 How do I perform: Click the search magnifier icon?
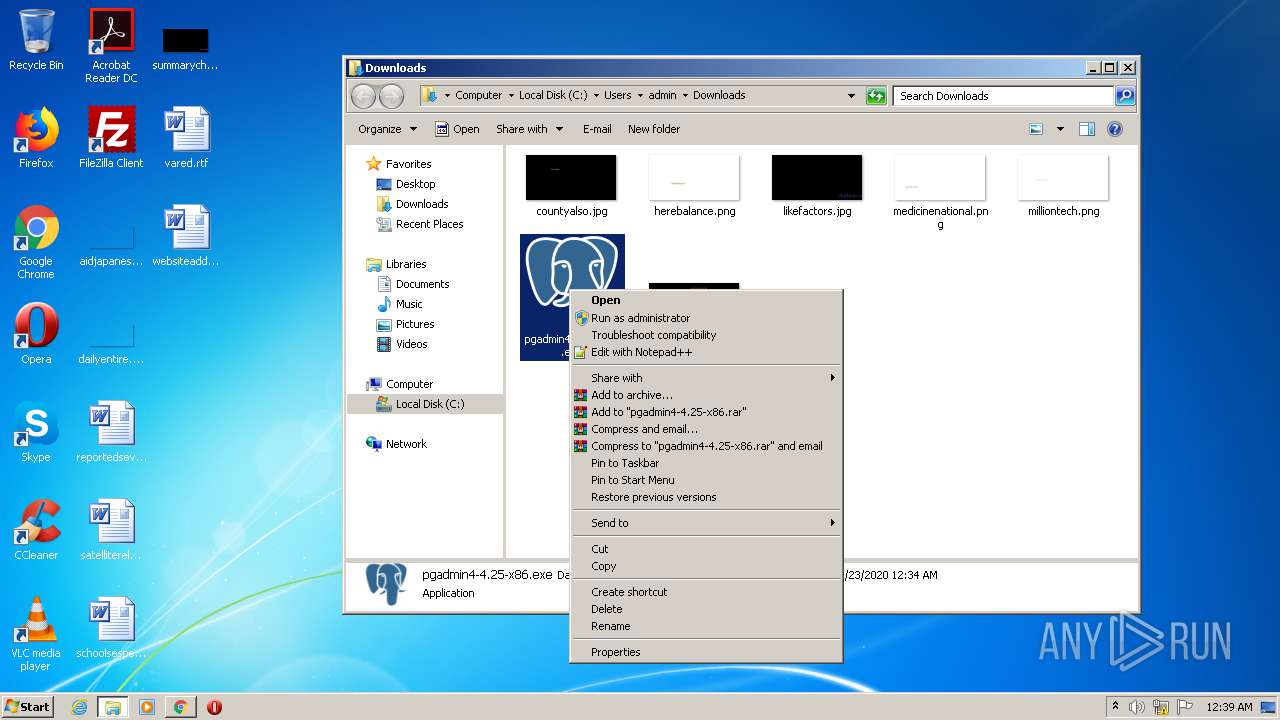[1125, 96]
